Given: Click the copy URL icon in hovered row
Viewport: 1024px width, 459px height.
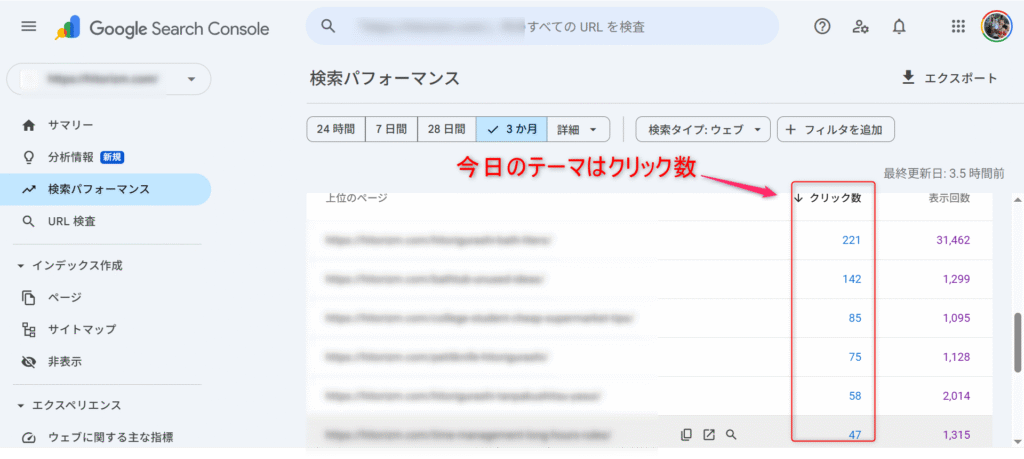Looking at the screenshot, I should point(686,434).
